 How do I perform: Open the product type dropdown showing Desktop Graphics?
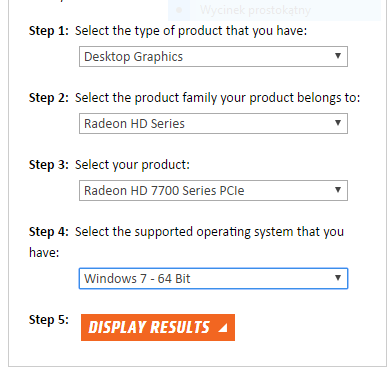pyautogui.click(x=213, y=57)
